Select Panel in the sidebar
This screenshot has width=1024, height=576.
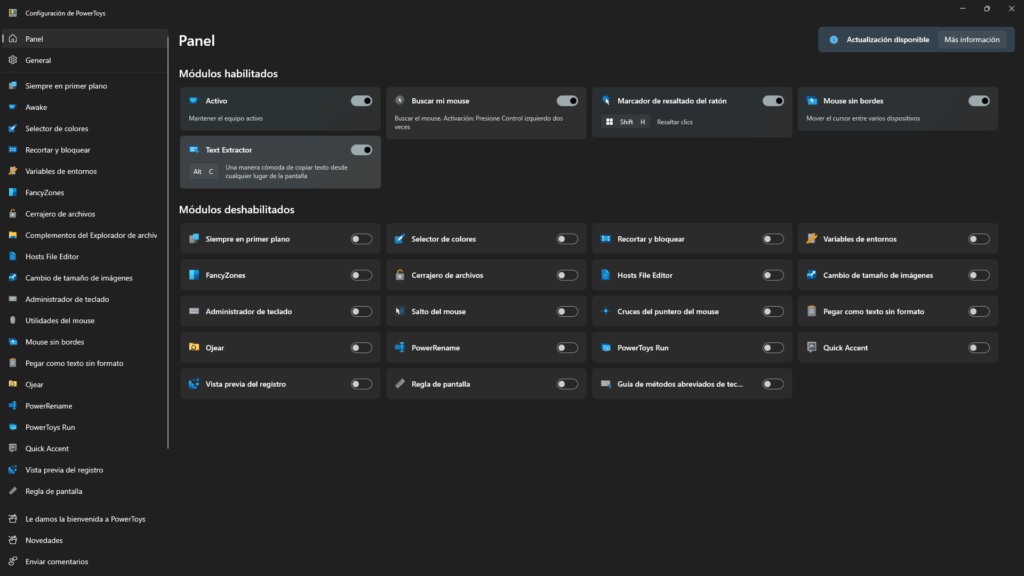tap(84, 39)
